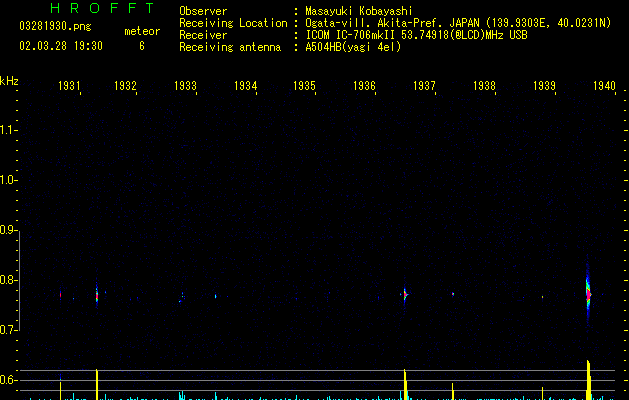
Task: Click the 0.9 kHz frequency label
Action: (x=7, y=230)
